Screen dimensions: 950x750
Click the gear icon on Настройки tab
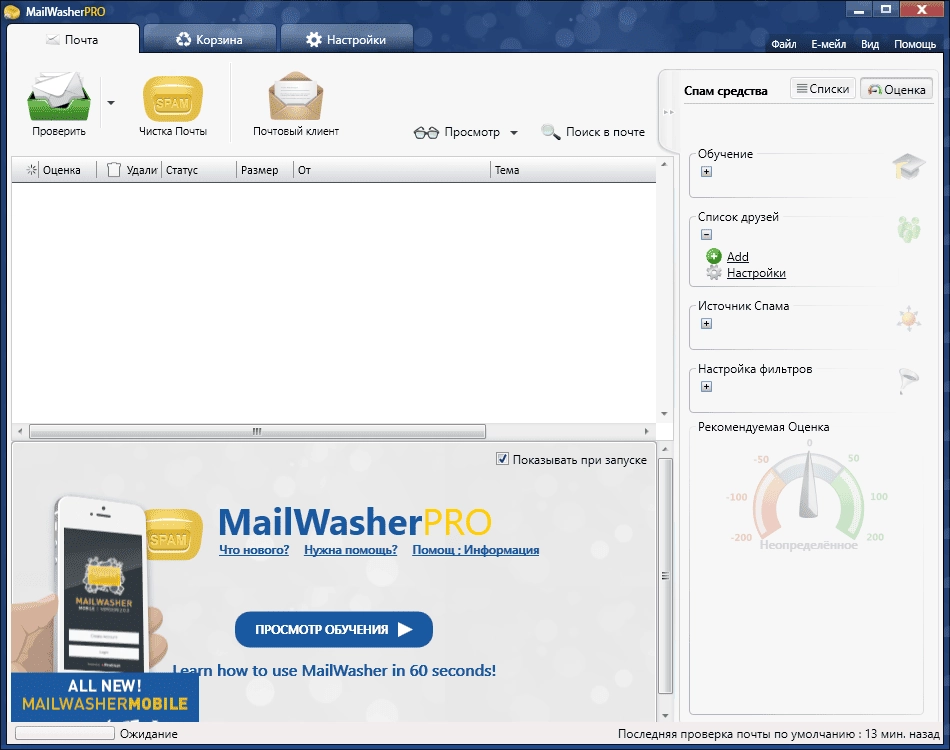pos(313,40)
